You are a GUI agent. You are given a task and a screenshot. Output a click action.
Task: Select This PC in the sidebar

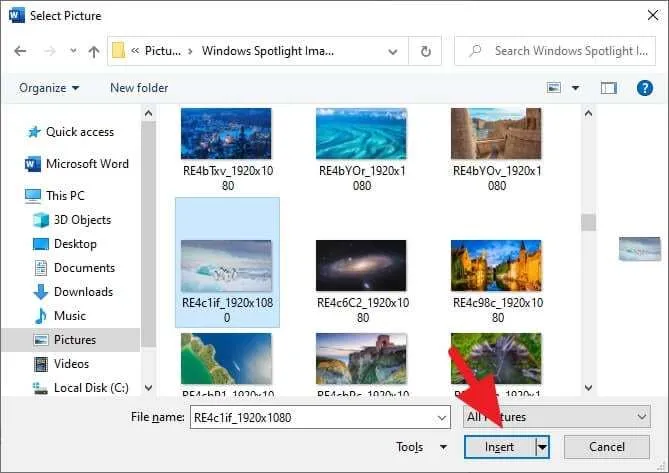click(x=65, y=196)
